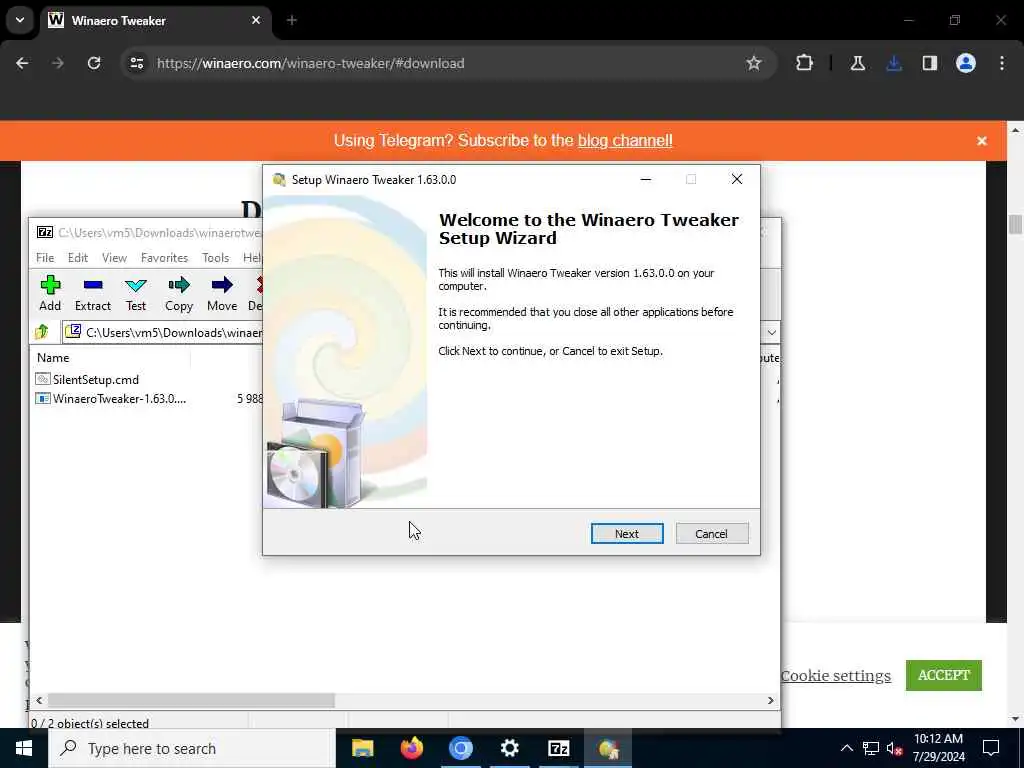The height and width of the screenshot is (768, 1024).
Task: Open a new browser tab
Action: (x=292, y=20)
